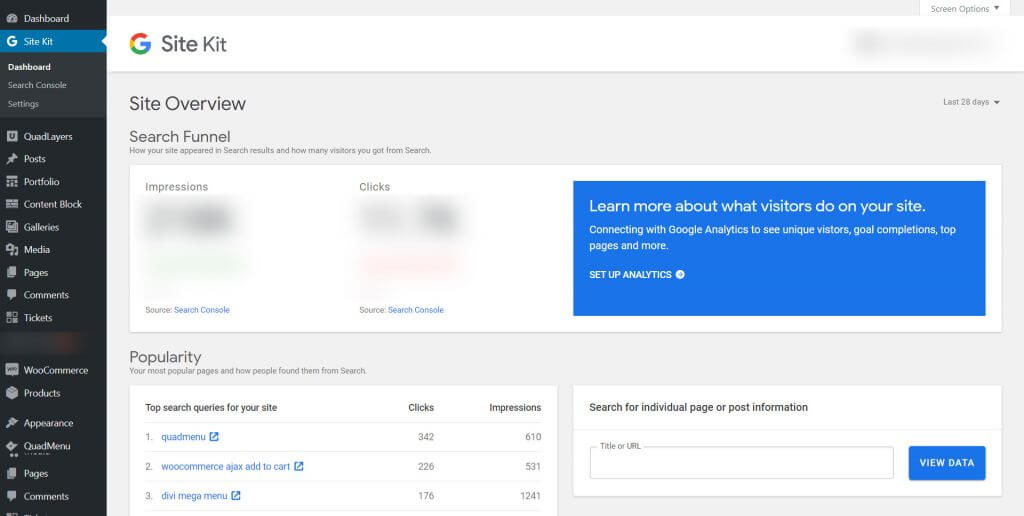
Task: Click the Site Kit G icon in sidebar
Action: 12,41
